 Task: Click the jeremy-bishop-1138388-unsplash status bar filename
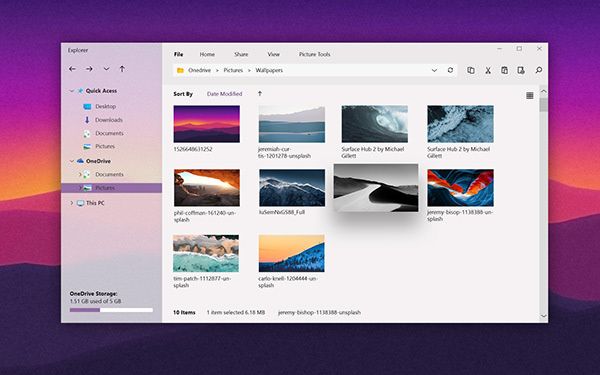tap(320, 312)
